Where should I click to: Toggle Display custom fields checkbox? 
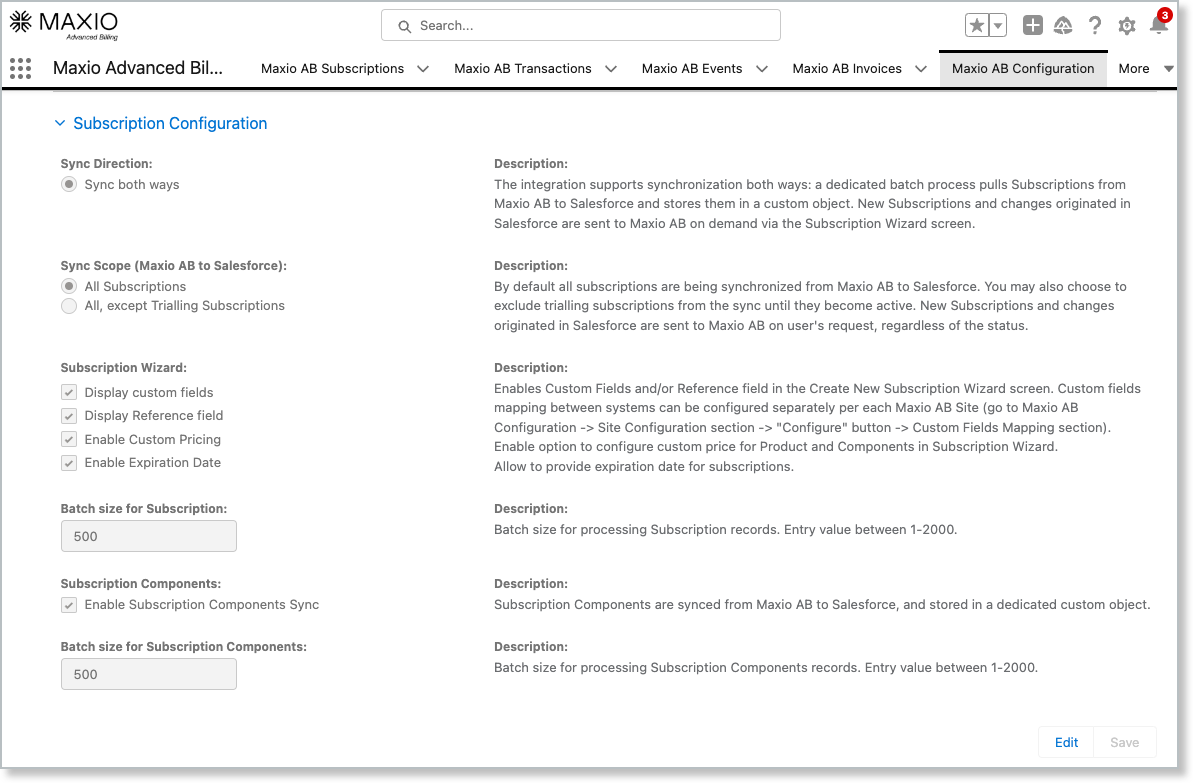click(69, 393)
